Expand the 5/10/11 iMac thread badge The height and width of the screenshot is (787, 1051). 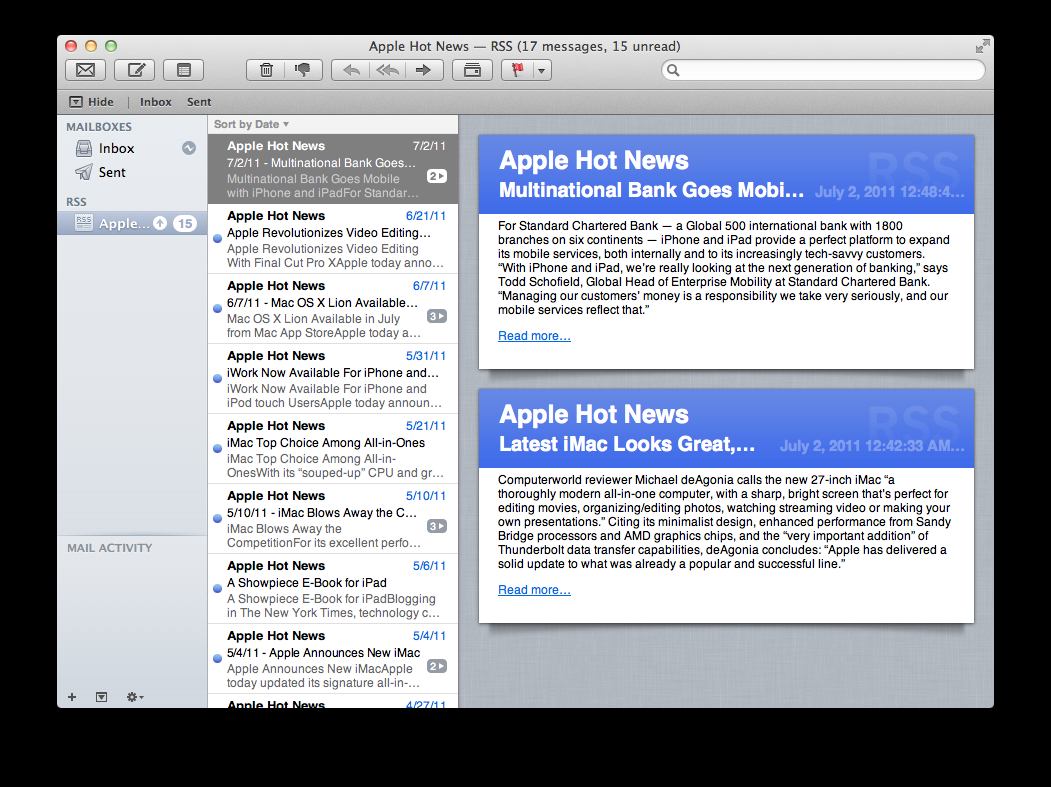click(x=436, y=526)
